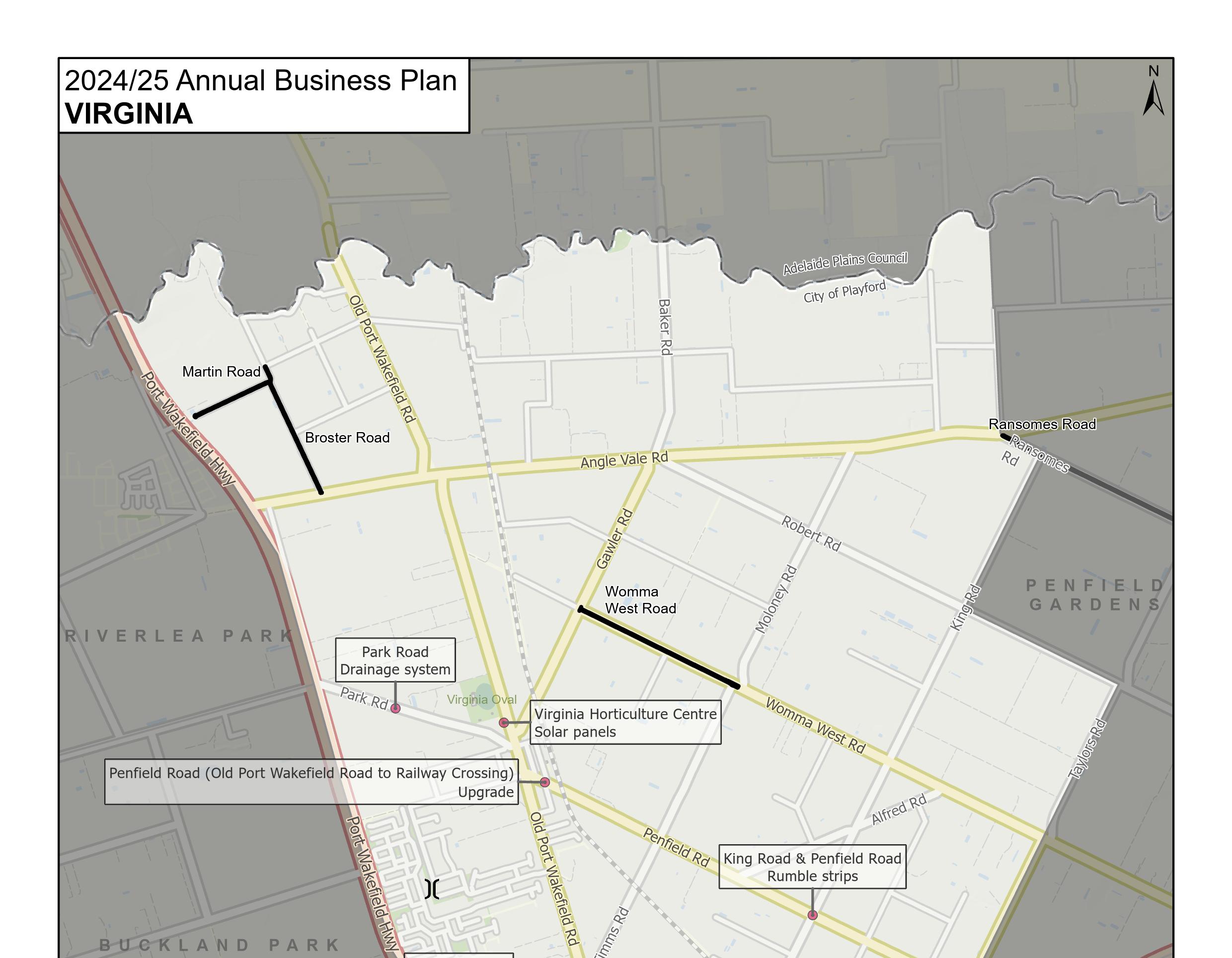Screen dimensions: 1232x958
Task: Select the Virginia Horticulture Centre Solar panels box
Action: (x=625, y=722)
